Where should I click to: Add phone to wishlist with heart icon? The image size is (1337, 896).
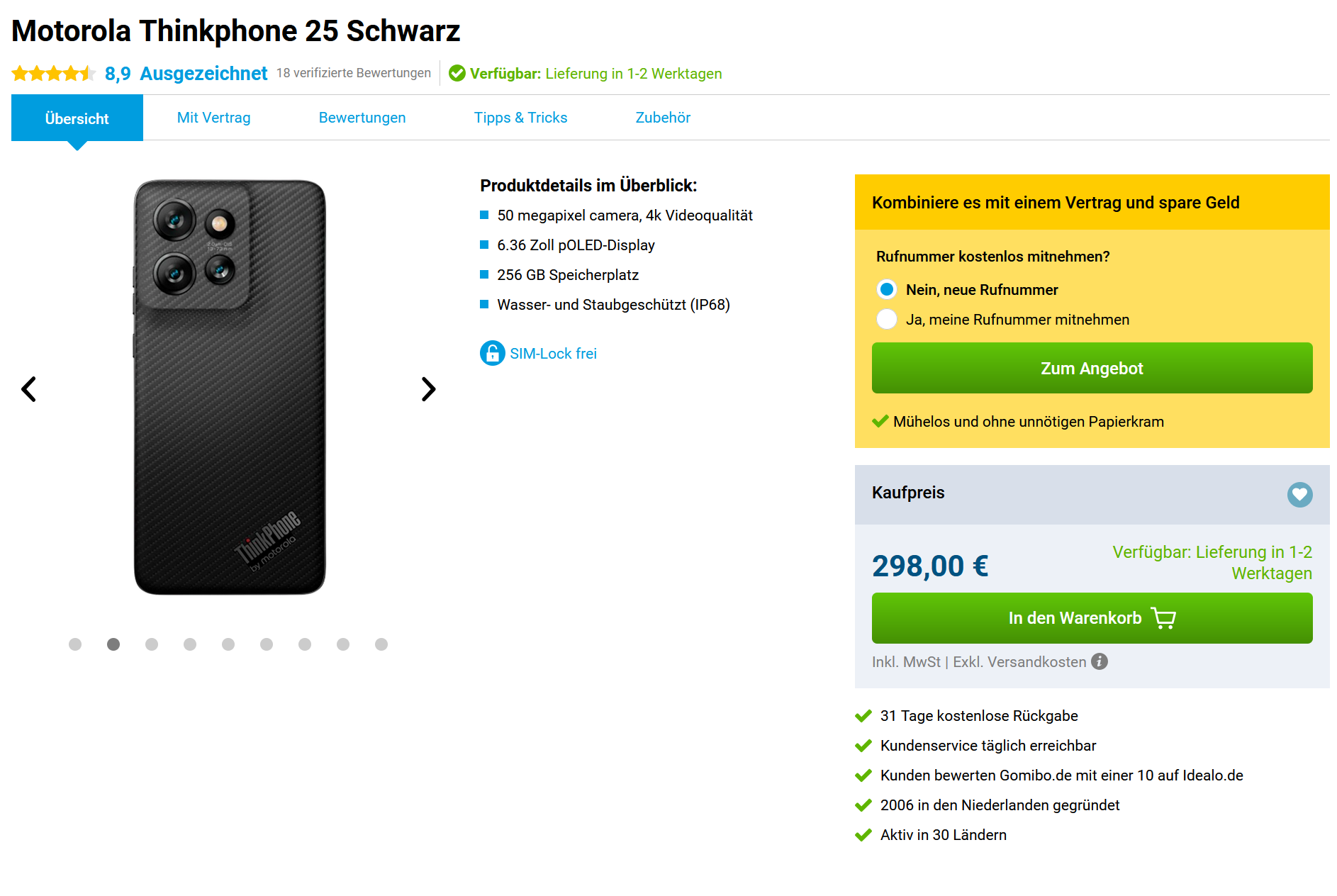click(x=1299, y=495)
